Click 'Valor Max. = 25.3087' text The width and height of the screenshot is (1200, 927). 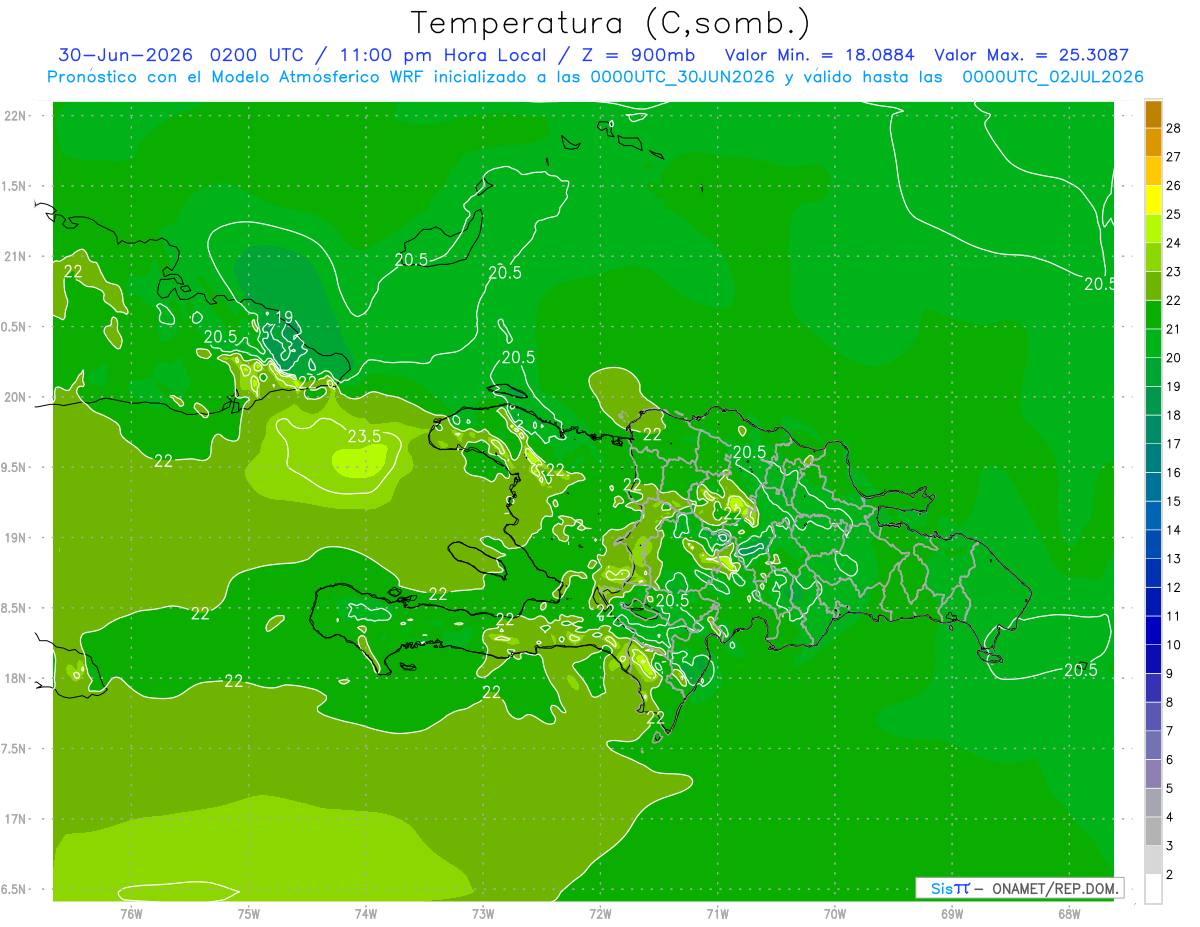click(1031, 55)
